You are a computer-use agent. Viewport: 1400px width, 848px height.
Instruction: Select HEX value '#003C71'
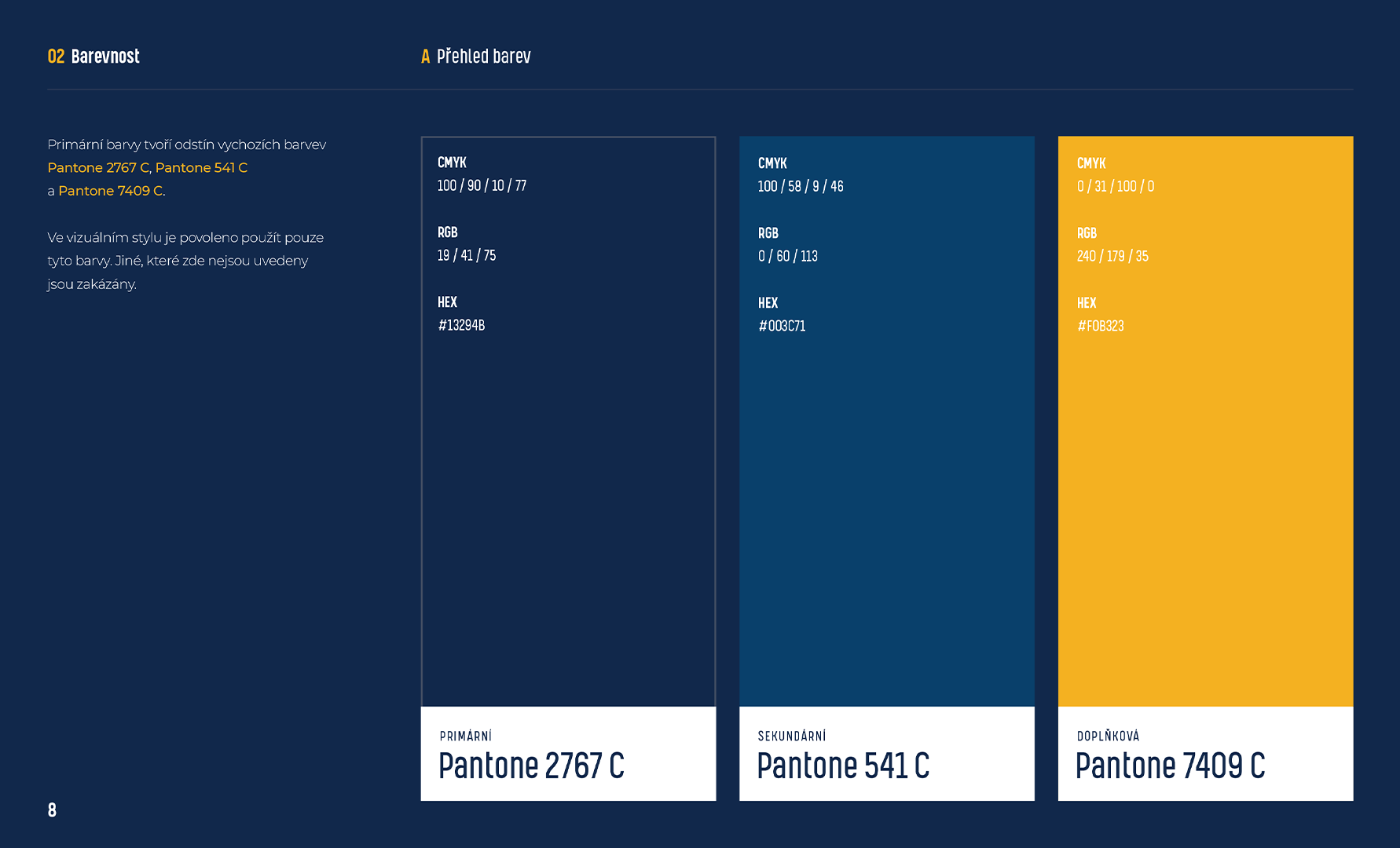[782, 327]
